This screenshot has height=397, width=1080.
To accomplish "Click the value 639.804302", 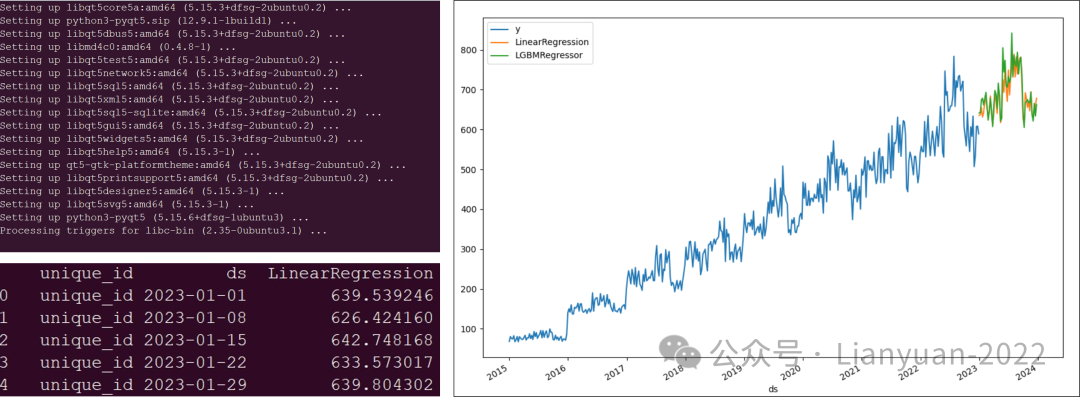I will (382, 385).
